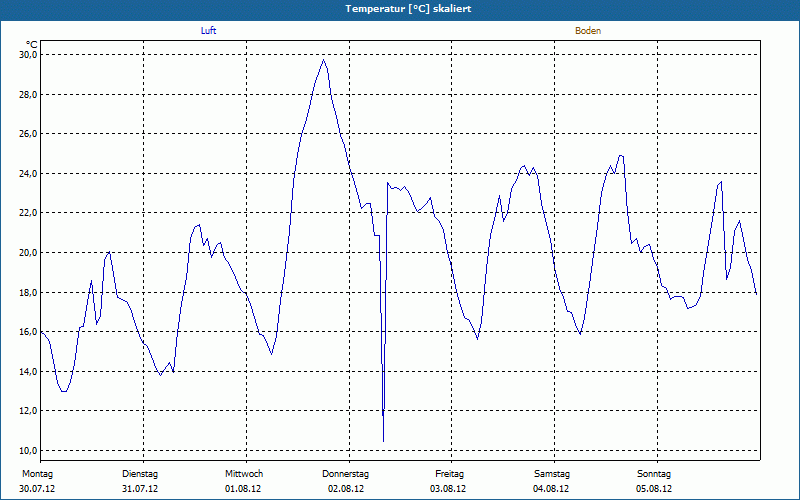The width and height of the screenshot is (800, 500).
Task: Click the date 01.08.12
Action: pos(243,489)
